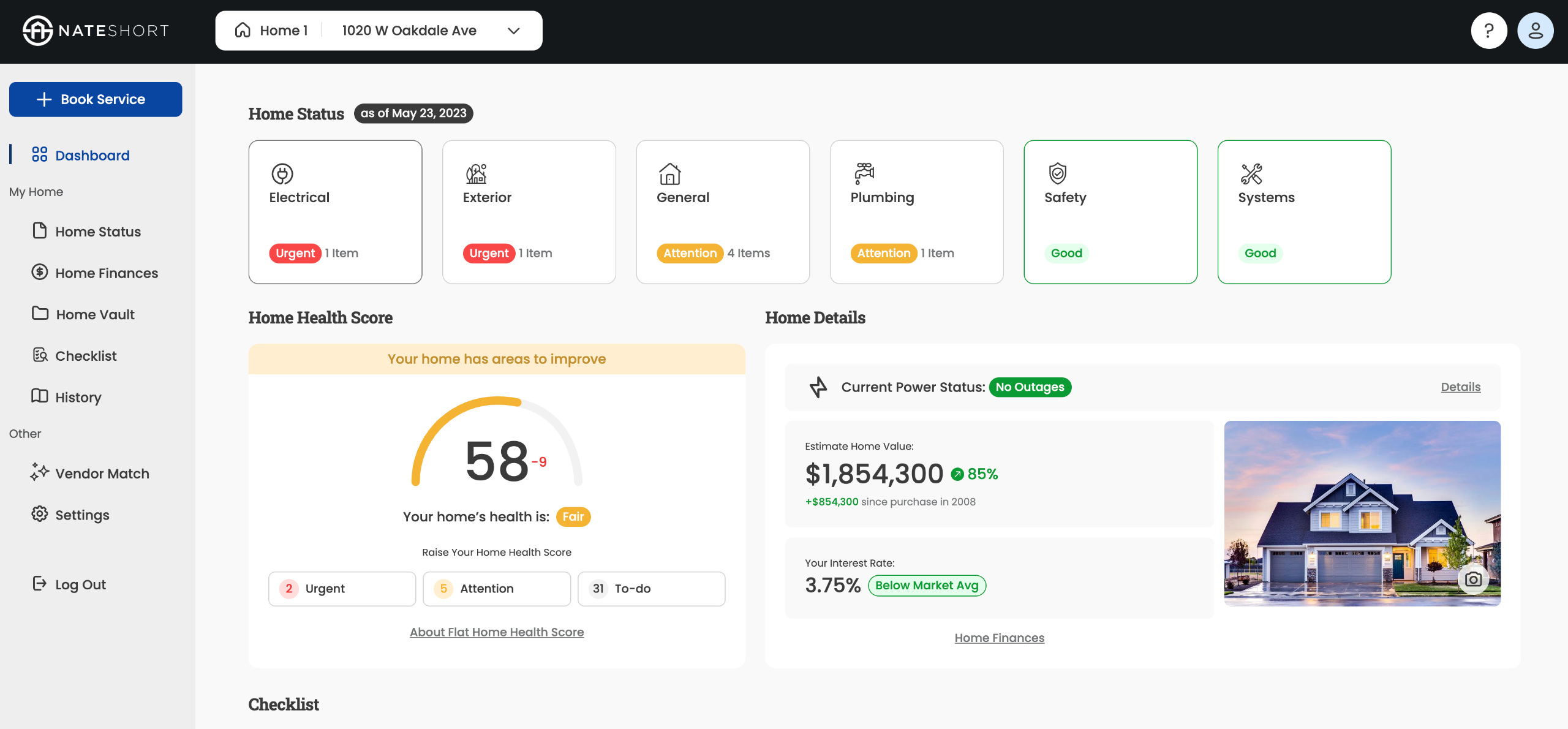Select Checklist in the sidebar
The height and width of the screenshot is (729, 1568).
pos(86,356)
